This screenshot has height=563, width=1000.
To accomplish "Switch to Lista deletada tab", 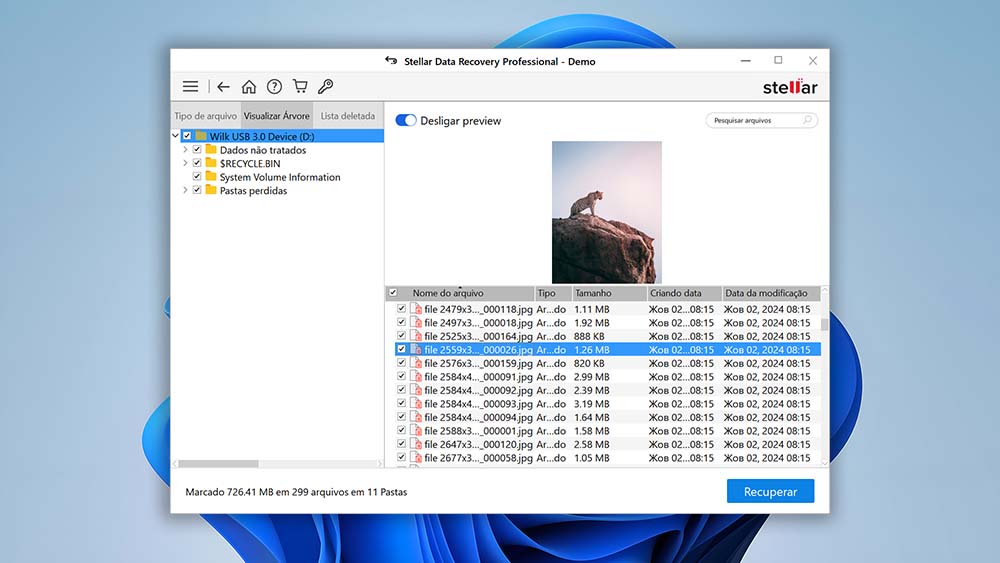I will (x=348, y=116).
